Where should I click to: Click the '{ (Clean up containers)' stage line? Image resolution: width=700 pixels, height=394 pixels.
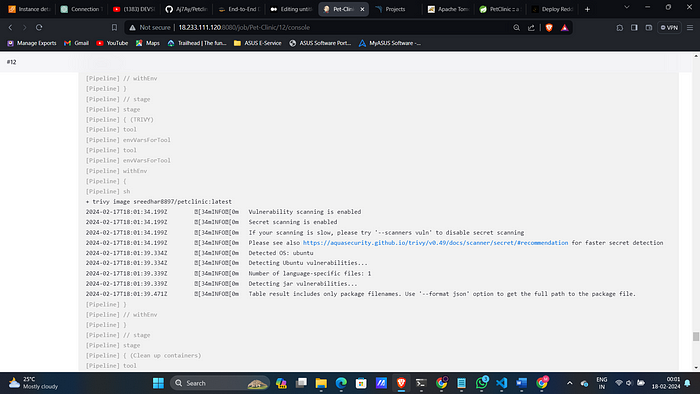click(143, 356)
